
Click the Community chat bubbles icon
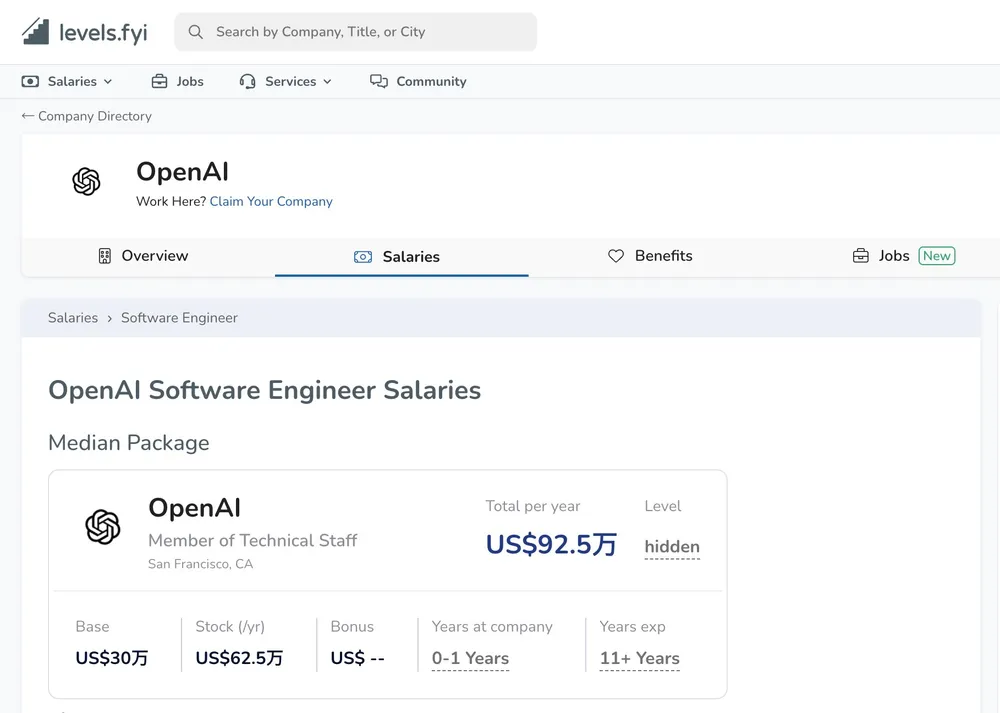point(379,82)
